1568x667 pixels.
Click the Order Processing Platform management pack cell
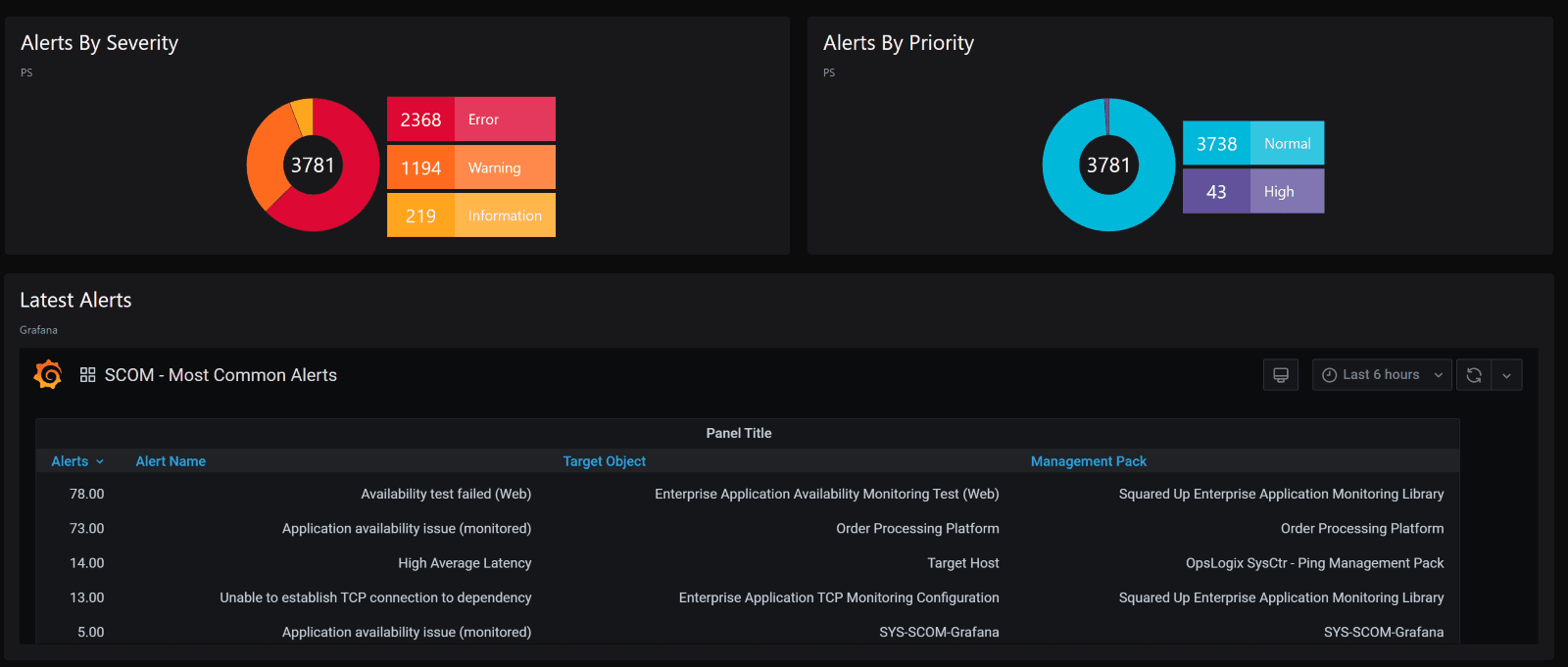coord(1362,529)
